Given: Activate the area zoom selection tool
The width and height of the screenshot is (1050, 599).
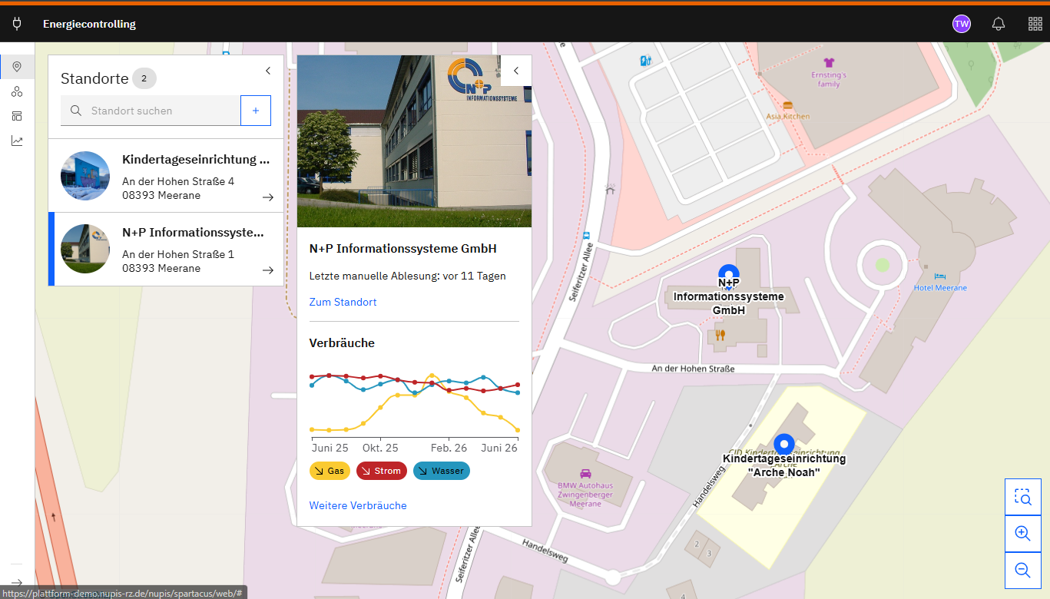Looking at the screenshot, I should pos(1023,497).
